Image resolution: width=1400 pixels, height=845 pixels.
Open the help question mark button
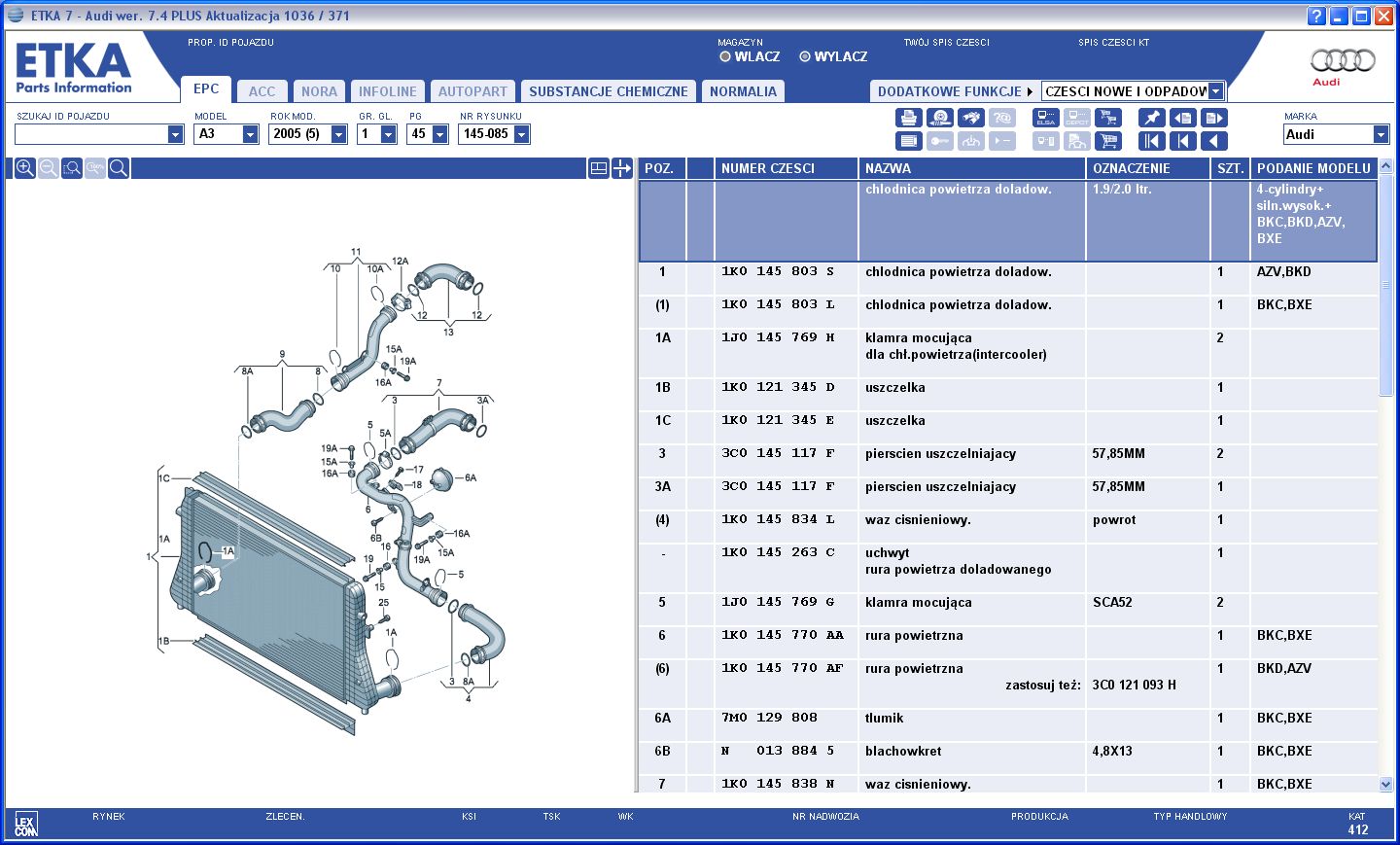pyautogui.click(x=1316, y=16)
